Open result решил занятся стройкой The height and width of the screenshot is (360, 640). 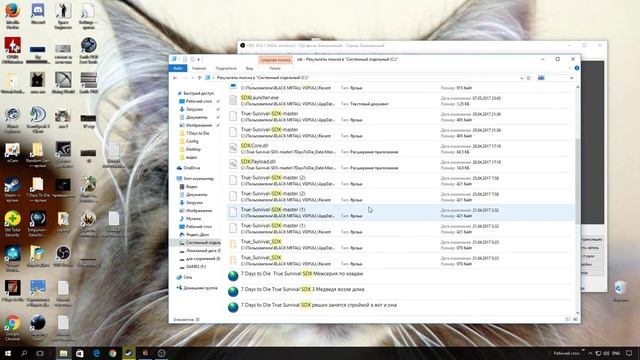(319, 305)
